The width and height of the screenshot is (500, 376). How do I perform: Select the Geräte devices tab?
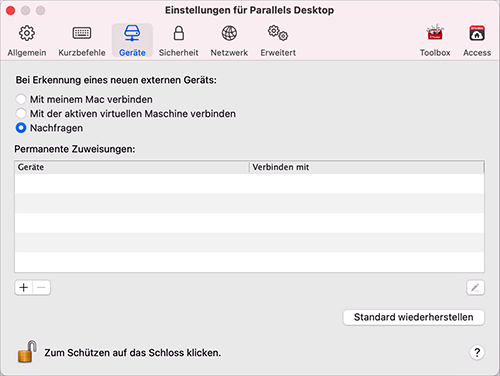pos(132,40)
